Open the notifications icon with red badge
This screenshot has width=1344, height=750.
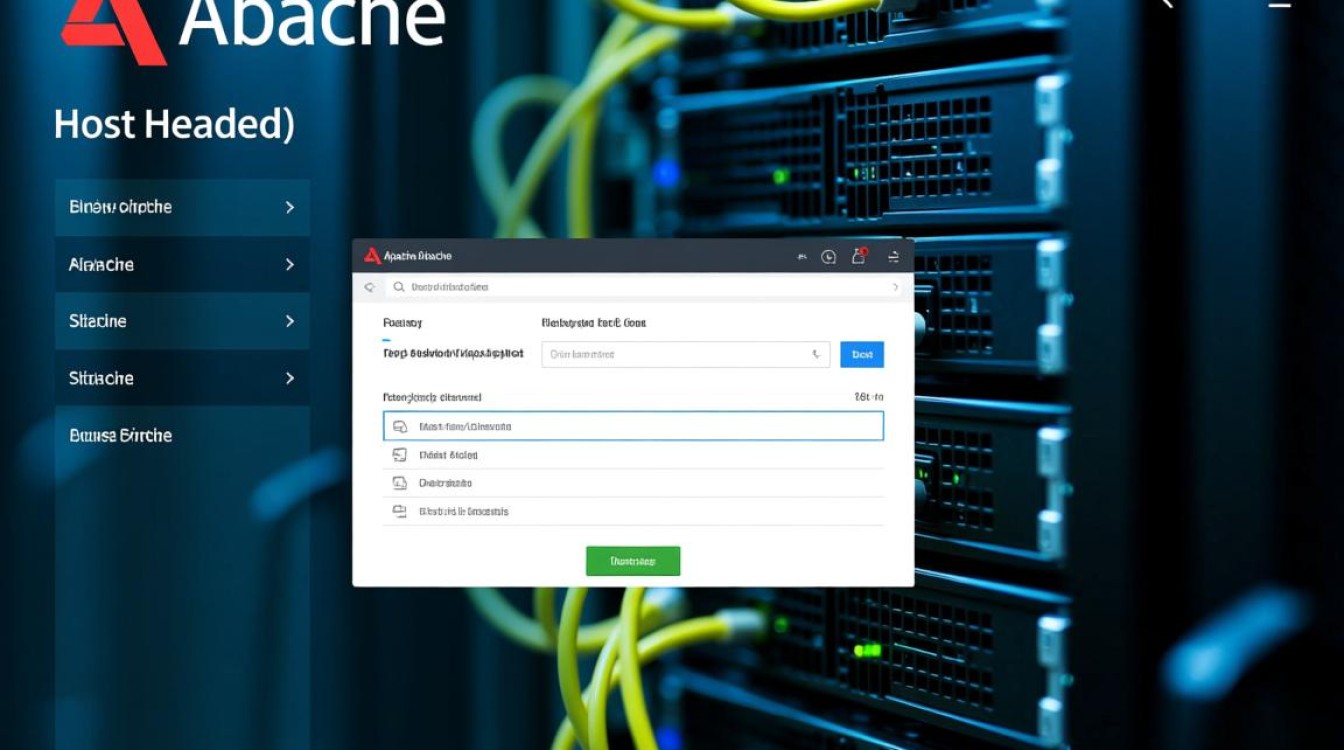858,256
